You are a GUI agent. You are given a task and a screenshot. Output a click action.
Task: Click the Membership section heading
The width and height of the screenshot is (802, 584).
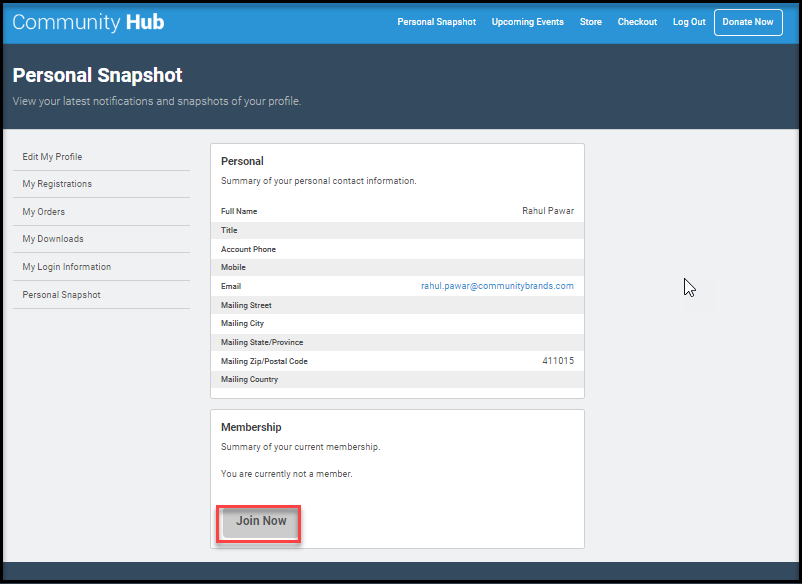pyautogui.click(x=251, y=427)
